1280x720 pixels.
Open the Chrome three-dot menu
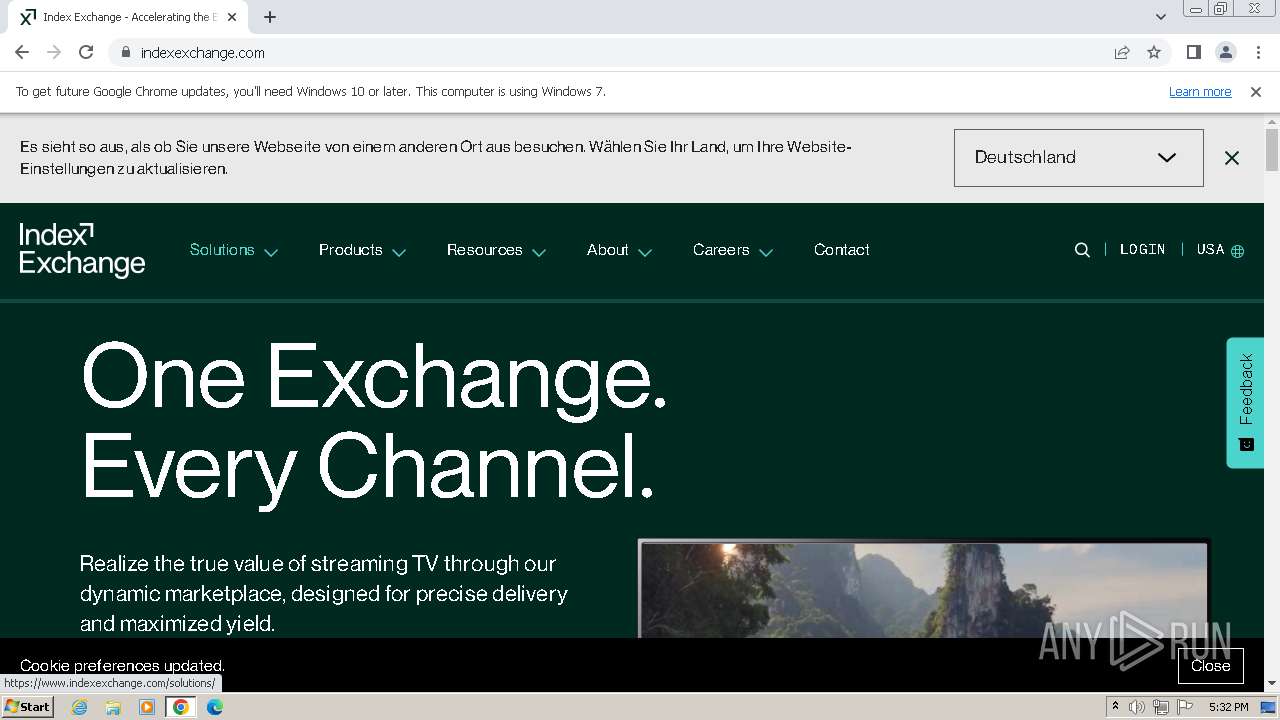pyautogui.click(x=1258, y=52)
